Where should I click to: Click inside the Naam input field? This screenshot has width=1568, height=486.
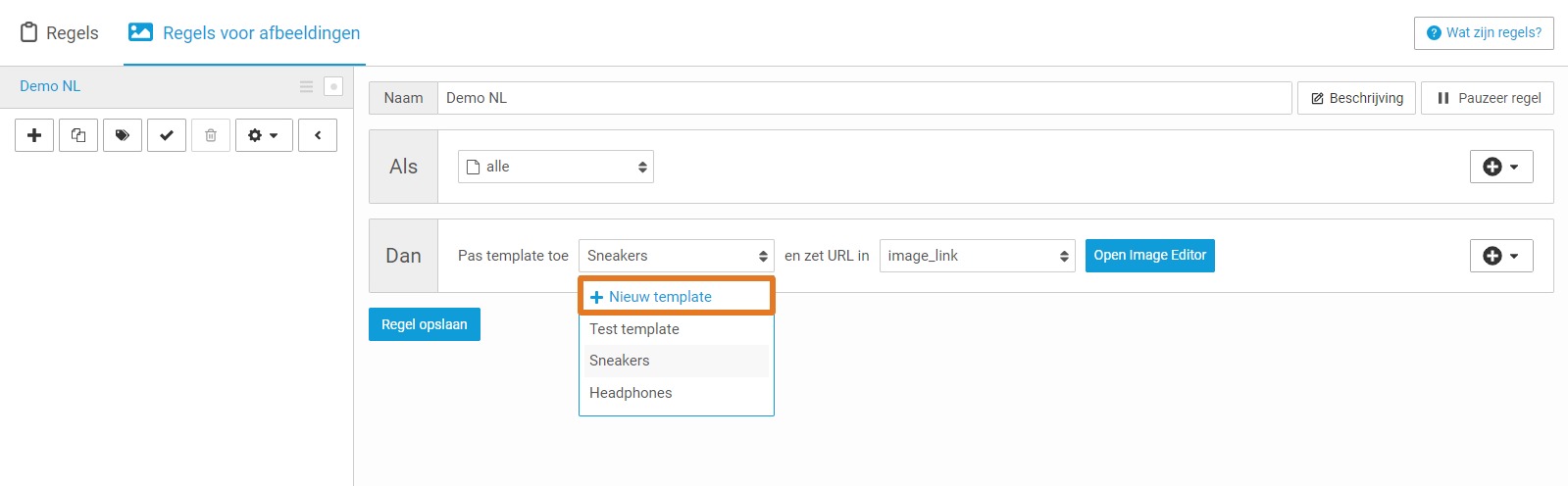coord(864,98)
